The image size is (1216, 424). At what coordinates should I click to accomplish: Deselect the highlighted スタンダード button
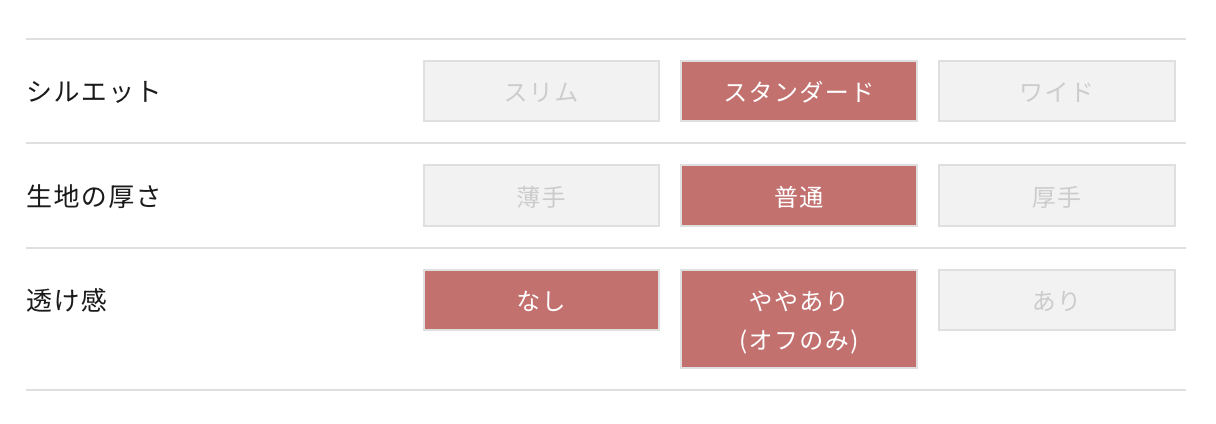coord(799,91)
